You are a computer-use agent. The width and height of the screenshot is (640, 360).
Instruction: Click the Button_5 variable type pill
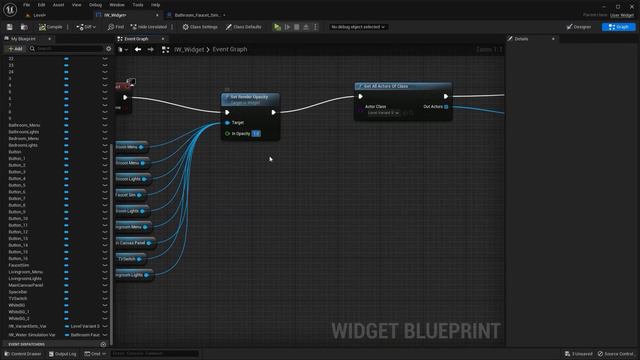(x=66, y=185)
